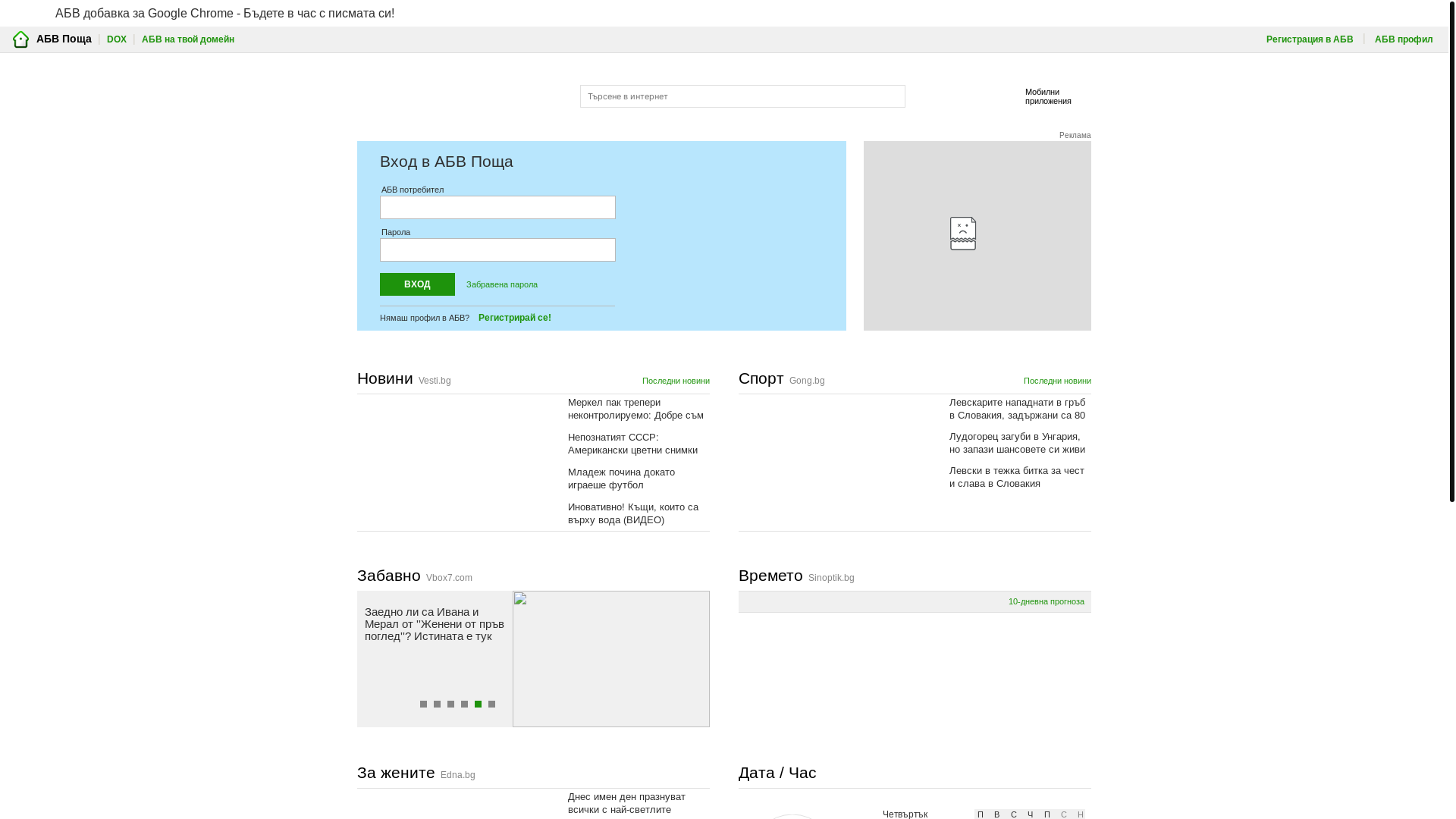Click the broken ad placeholder icon
1456x819 pixels.
pos(963,234)
